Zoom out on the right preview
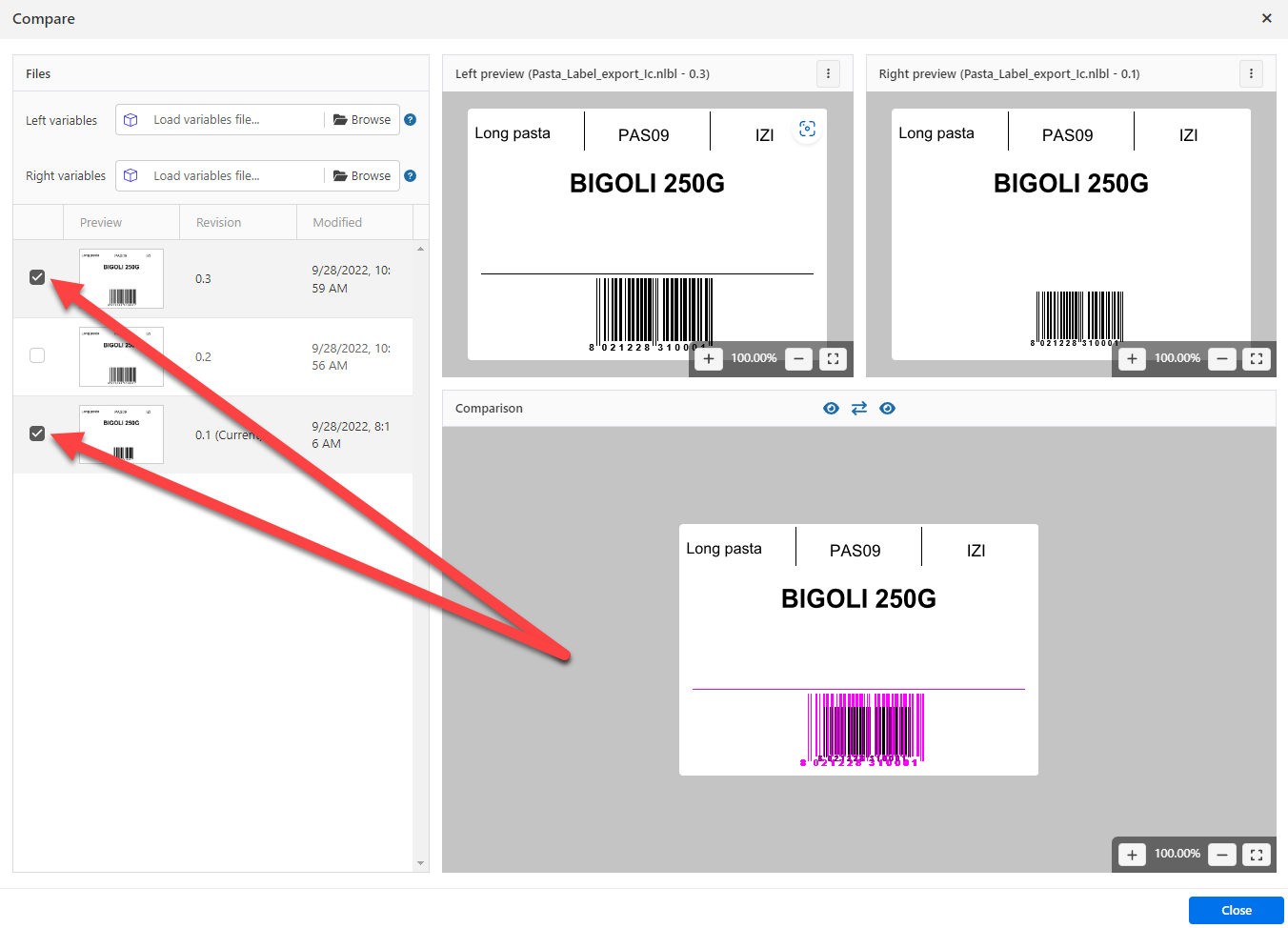1288x928 pixels. point(1222,359)
